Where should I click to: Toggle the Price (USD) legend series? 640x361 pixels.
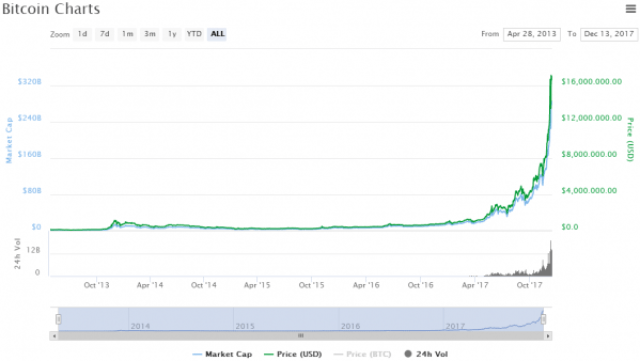(x=293, y=354)
